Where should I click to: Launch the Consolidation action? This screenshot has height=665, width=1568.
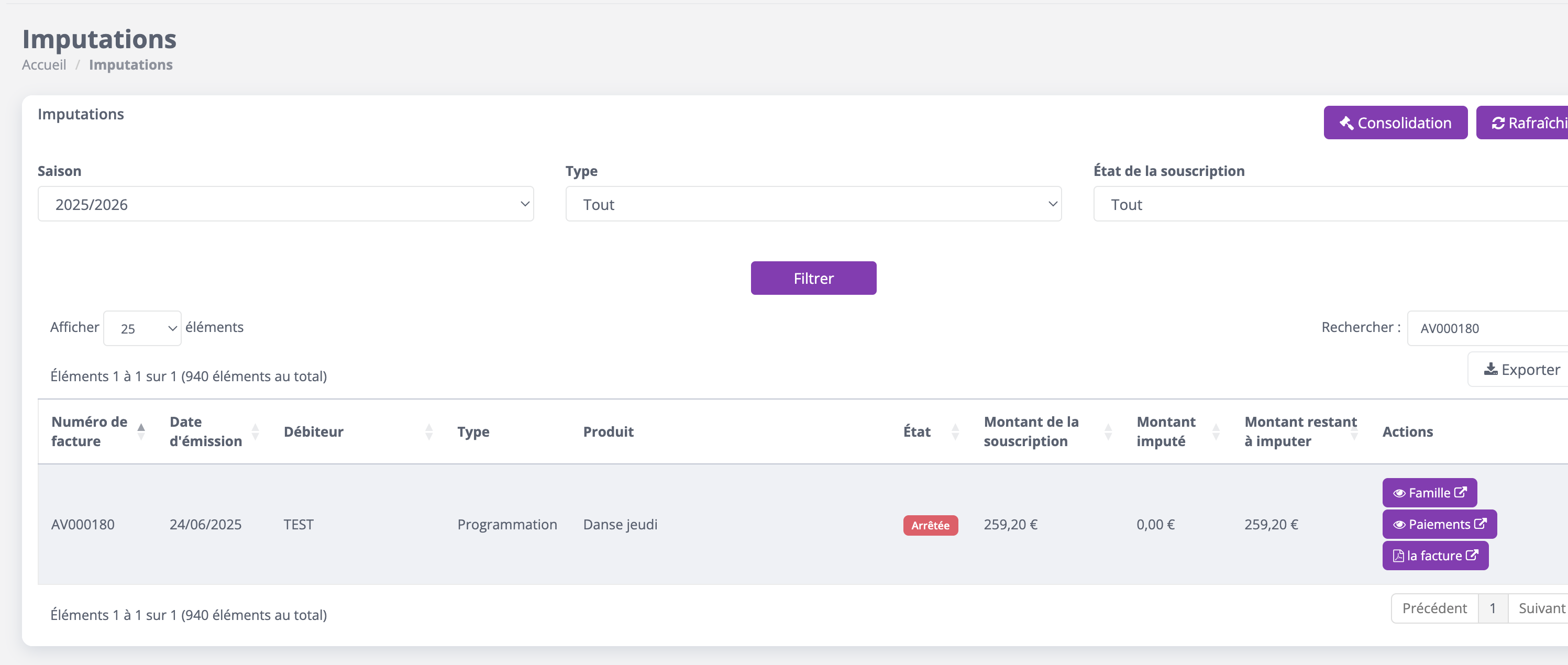(x=1395, y=123)
